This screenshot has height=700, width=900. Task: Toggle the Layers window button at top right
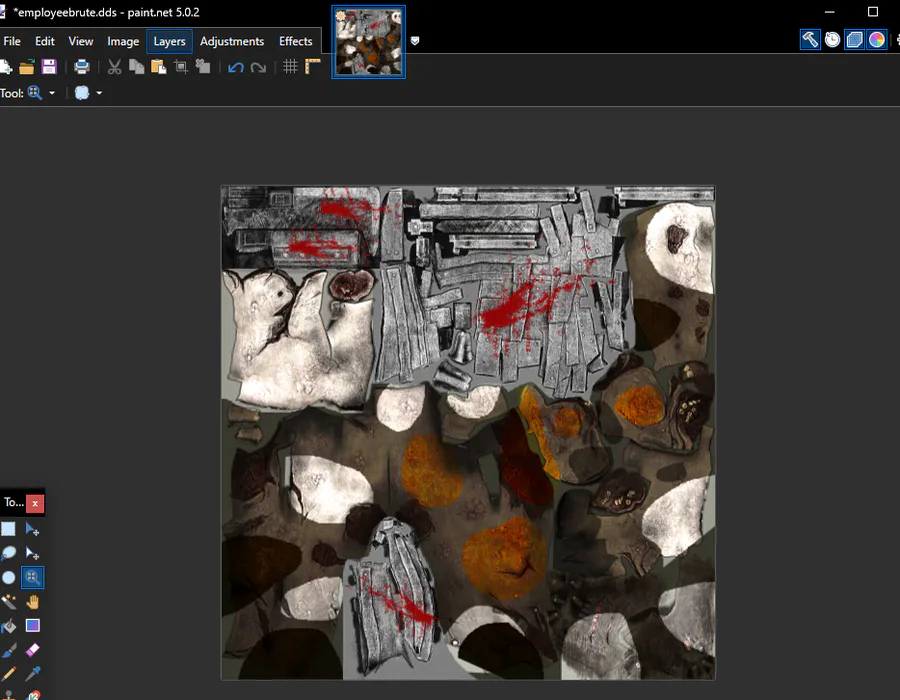[854, 40]
